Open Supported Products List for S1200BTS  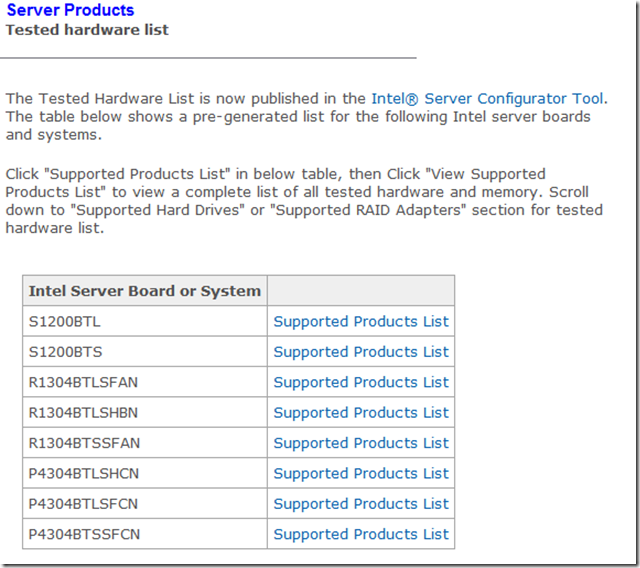361,352
